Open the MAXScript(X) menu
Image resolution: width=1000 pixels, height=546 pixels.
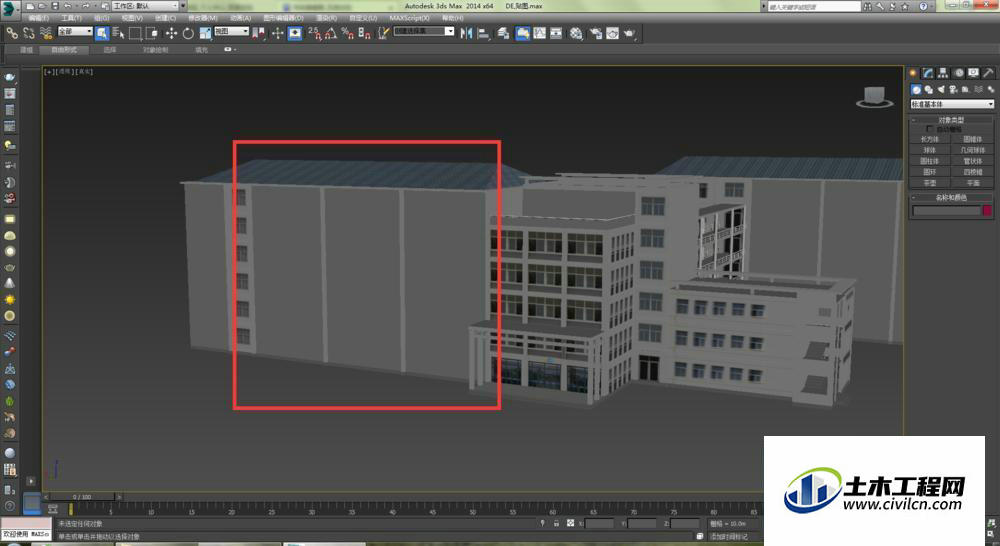coord(409,18)
